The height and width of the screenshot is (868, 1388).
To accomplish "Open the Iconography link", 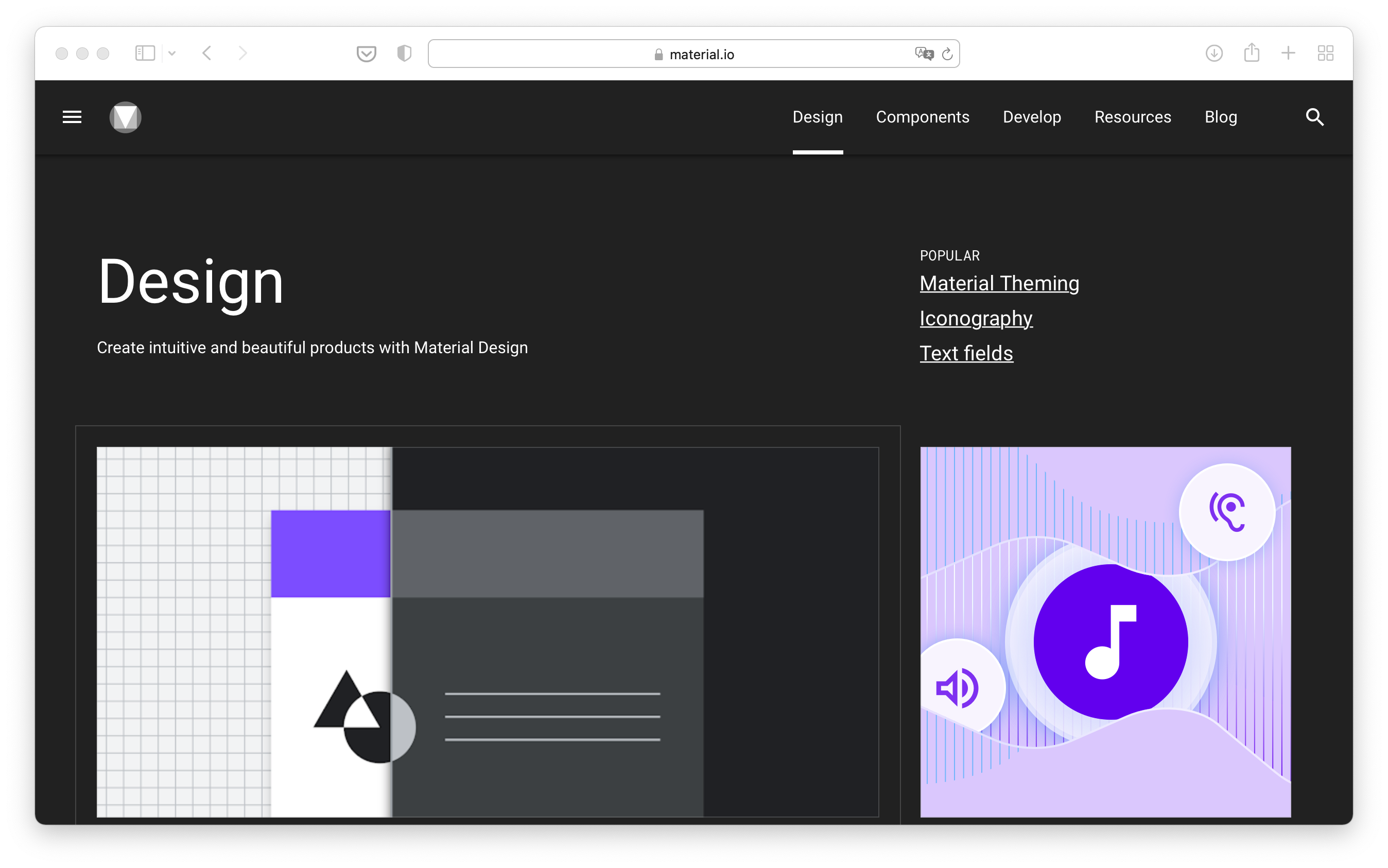I will click(976, 319).
